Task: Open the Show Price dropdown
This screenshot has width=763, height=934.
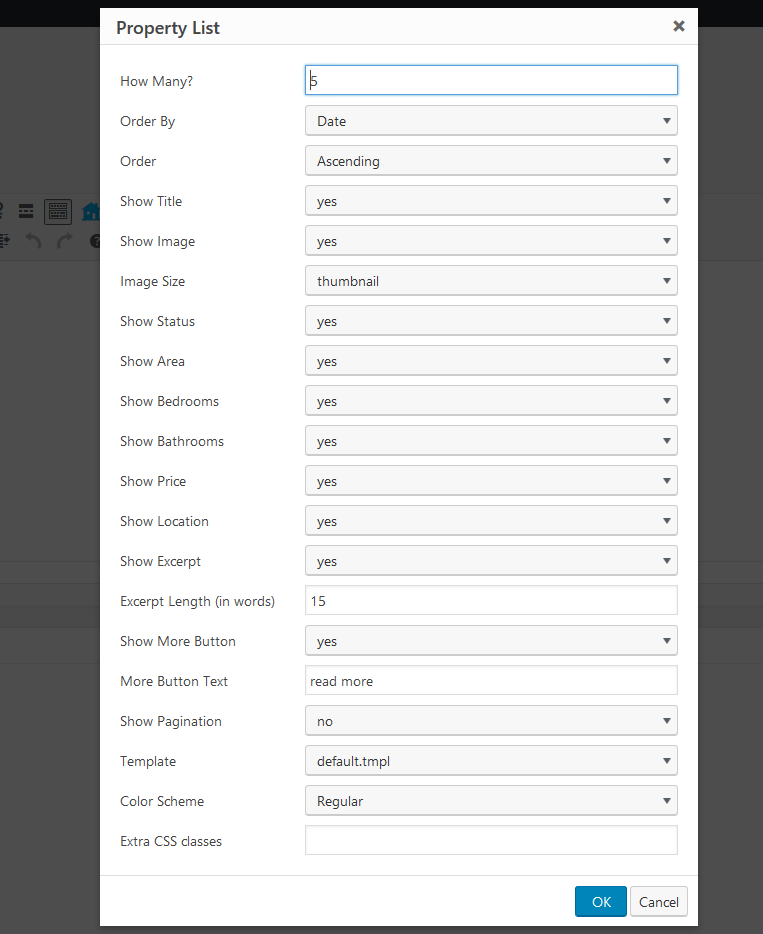Action: [x=490, y=480]
